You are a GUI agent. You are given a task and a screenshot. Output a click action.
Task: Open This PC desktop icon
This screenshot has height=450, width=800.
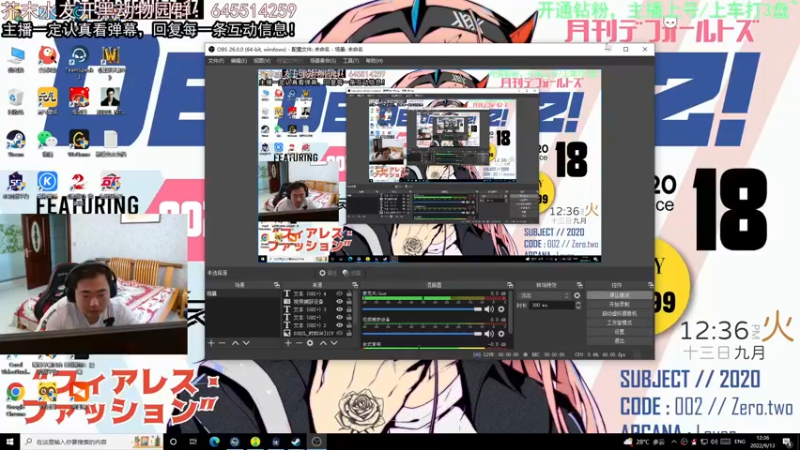(16, 59)
